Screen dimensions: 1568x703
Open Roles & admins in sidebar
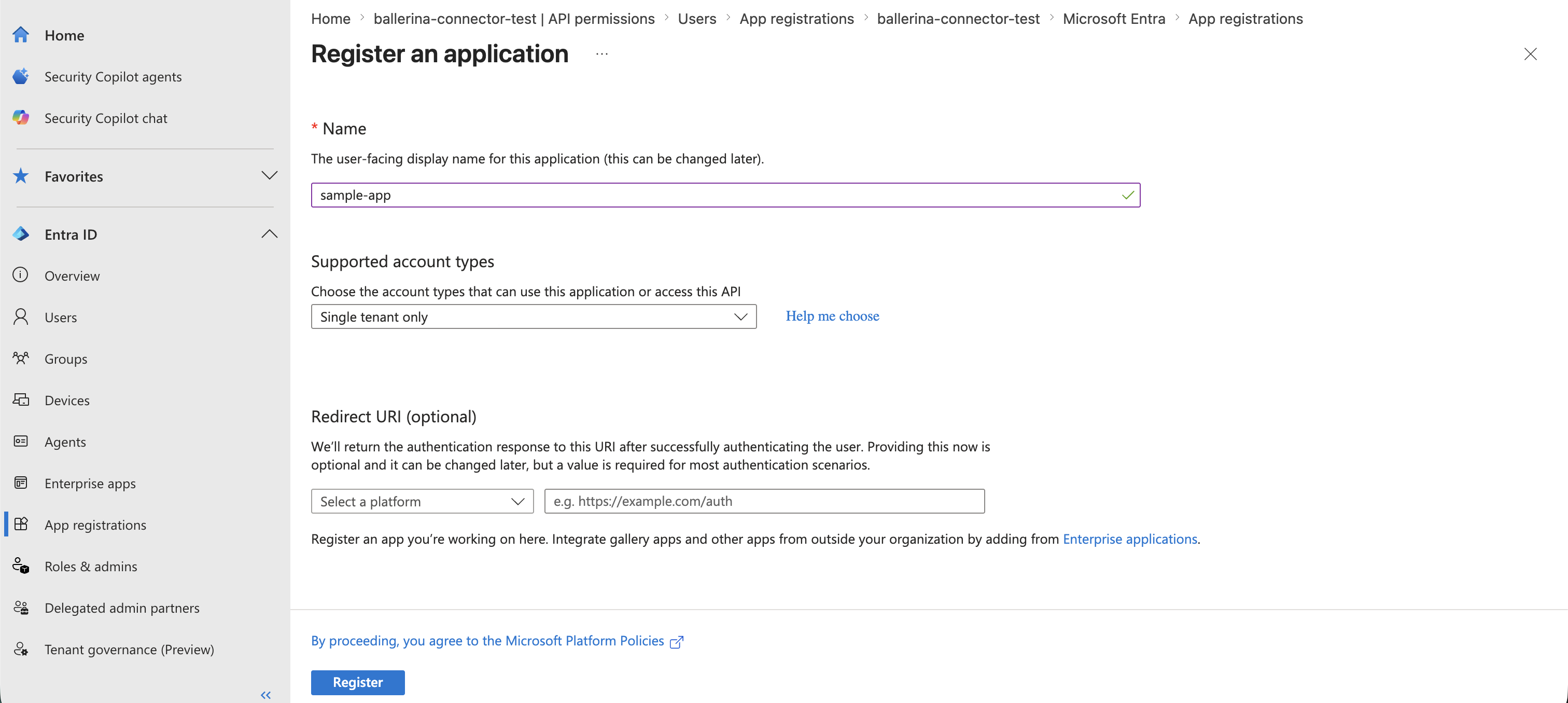click(x=91, y=566)
